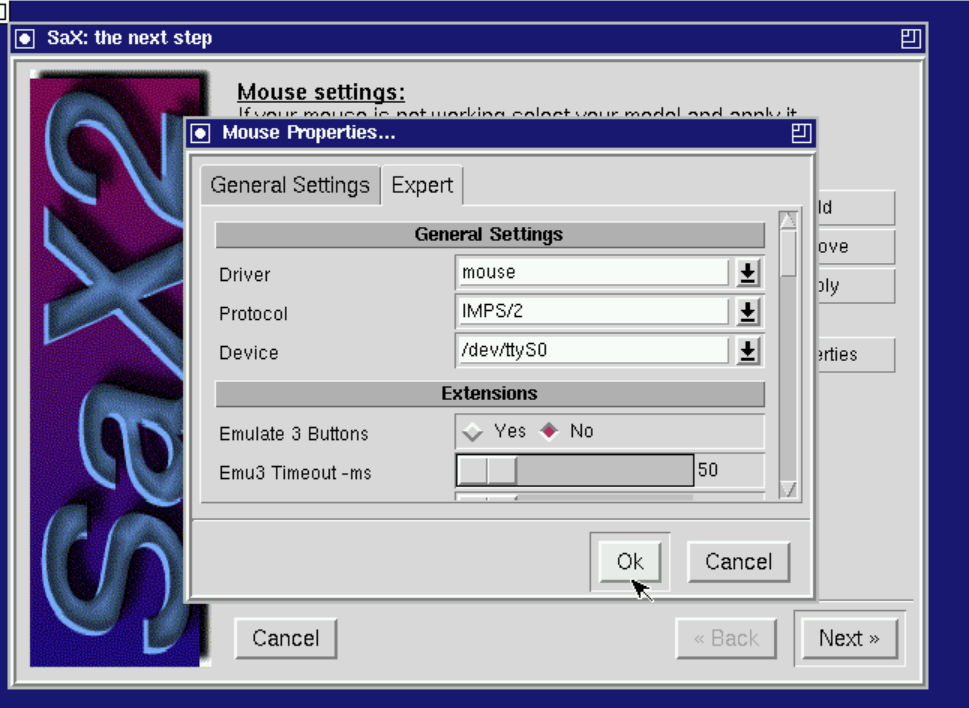Click the scrollbar up arrow
Image resolution: width=969 pixels, height=708 pixels.
pos(789,221)
